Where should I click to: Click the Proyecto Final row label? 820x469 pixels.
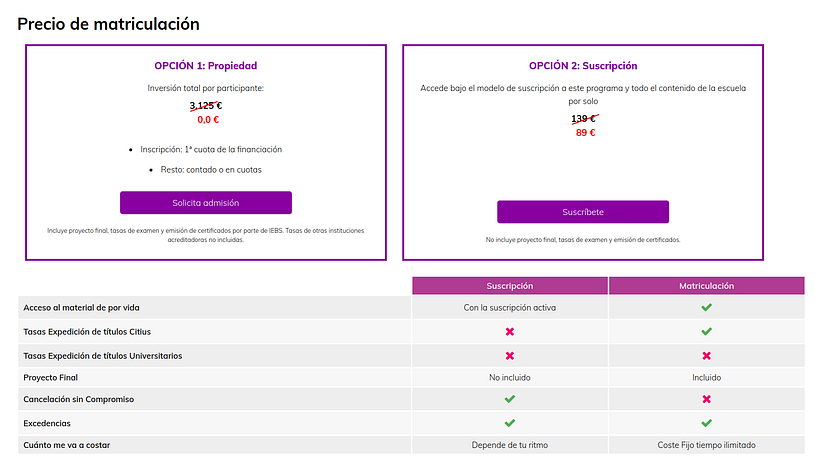coord(51,378)
